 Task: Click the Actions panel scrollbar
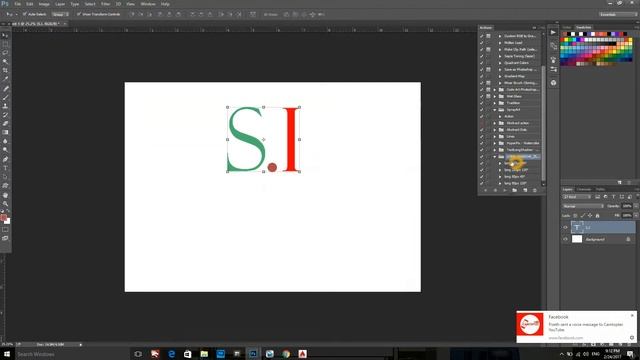click(543, 122)
